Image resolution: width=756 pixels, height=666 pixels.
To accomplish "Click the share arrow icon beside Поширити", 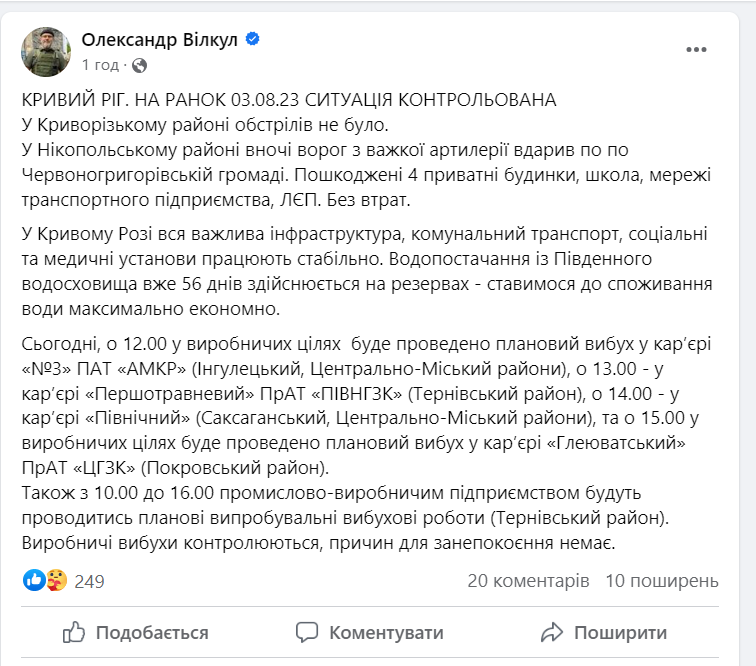I will [551, 632].
